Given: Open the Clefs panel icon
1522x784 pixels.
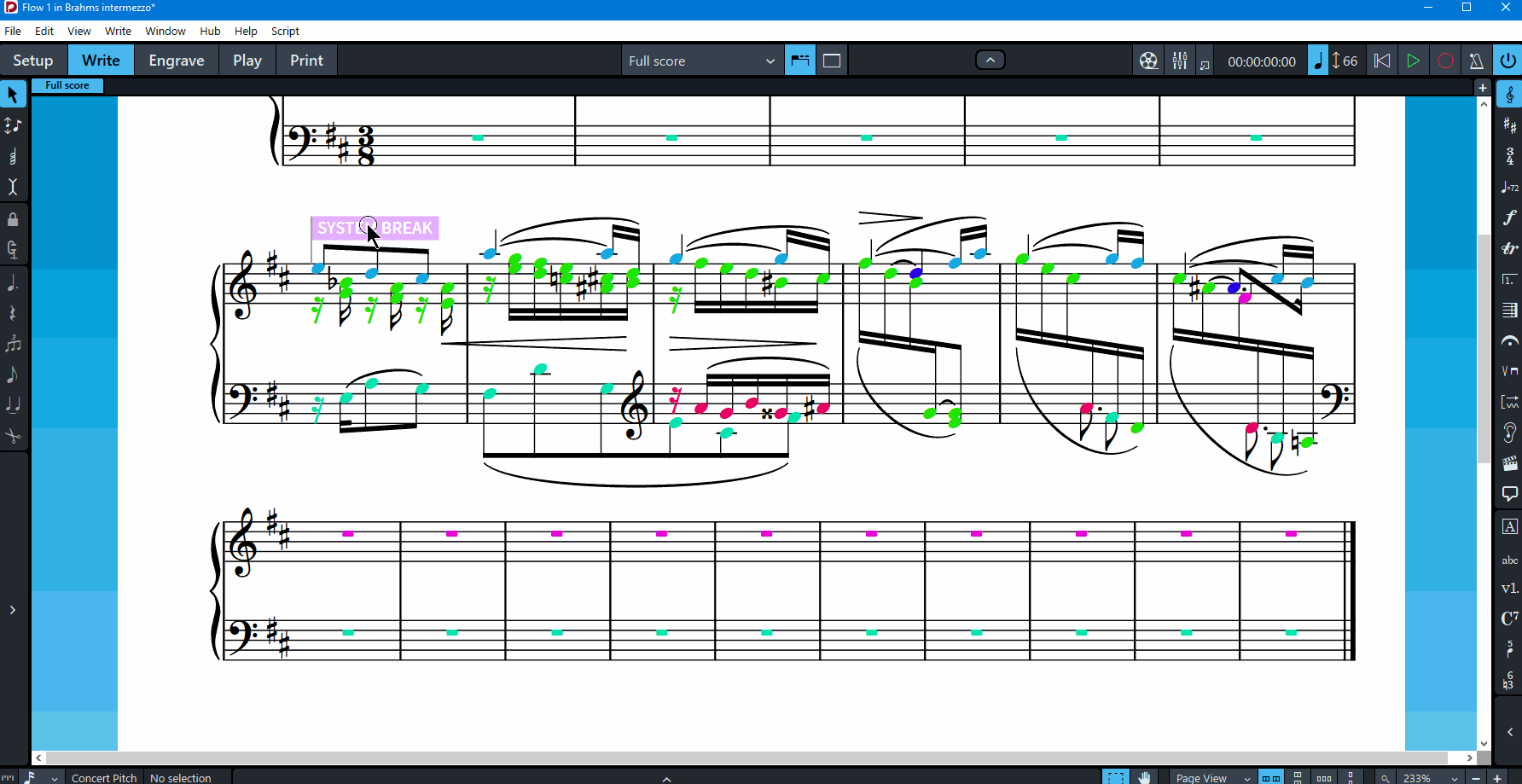Looking at the screenshot, I should click(x=1509, y=95).
